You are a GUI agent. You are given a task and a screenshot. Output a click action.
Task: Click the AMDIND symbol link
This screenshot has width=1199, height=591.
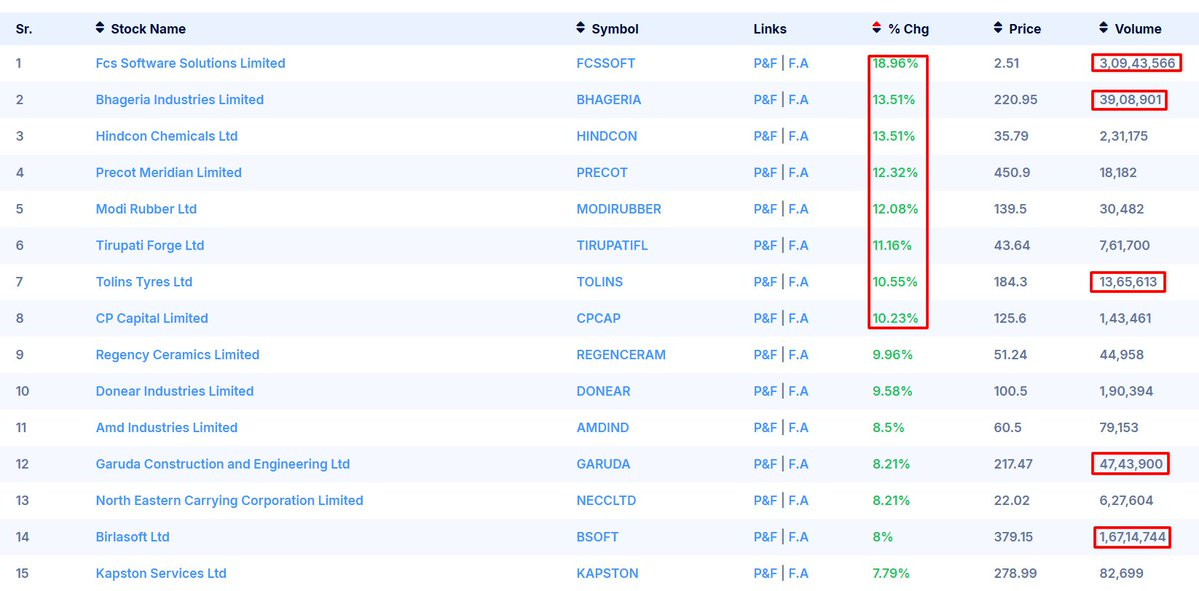[x=603, y=427]
